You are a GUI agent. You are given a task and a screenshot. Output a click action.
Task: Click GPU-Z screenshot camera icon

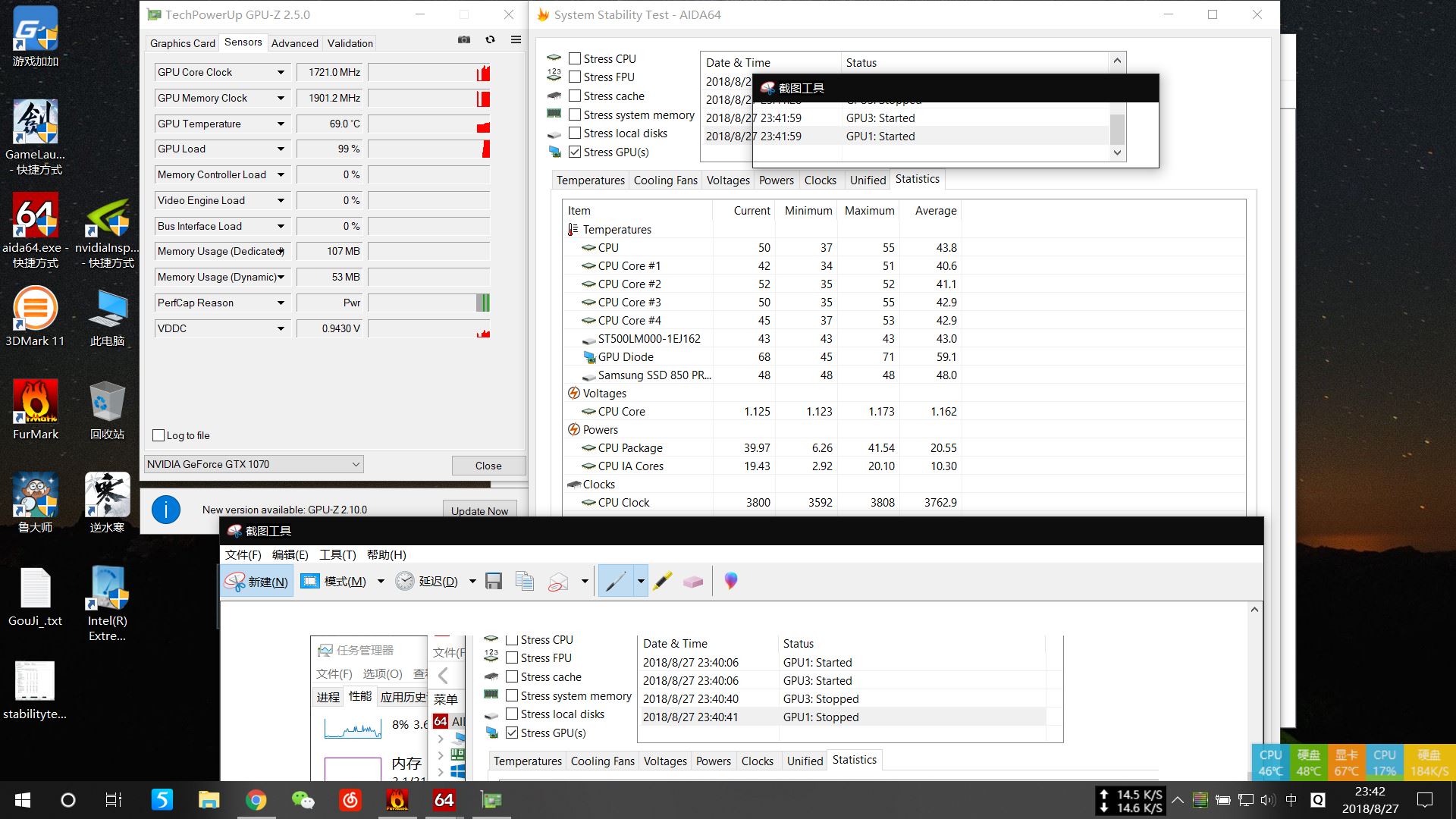point(464,40)
